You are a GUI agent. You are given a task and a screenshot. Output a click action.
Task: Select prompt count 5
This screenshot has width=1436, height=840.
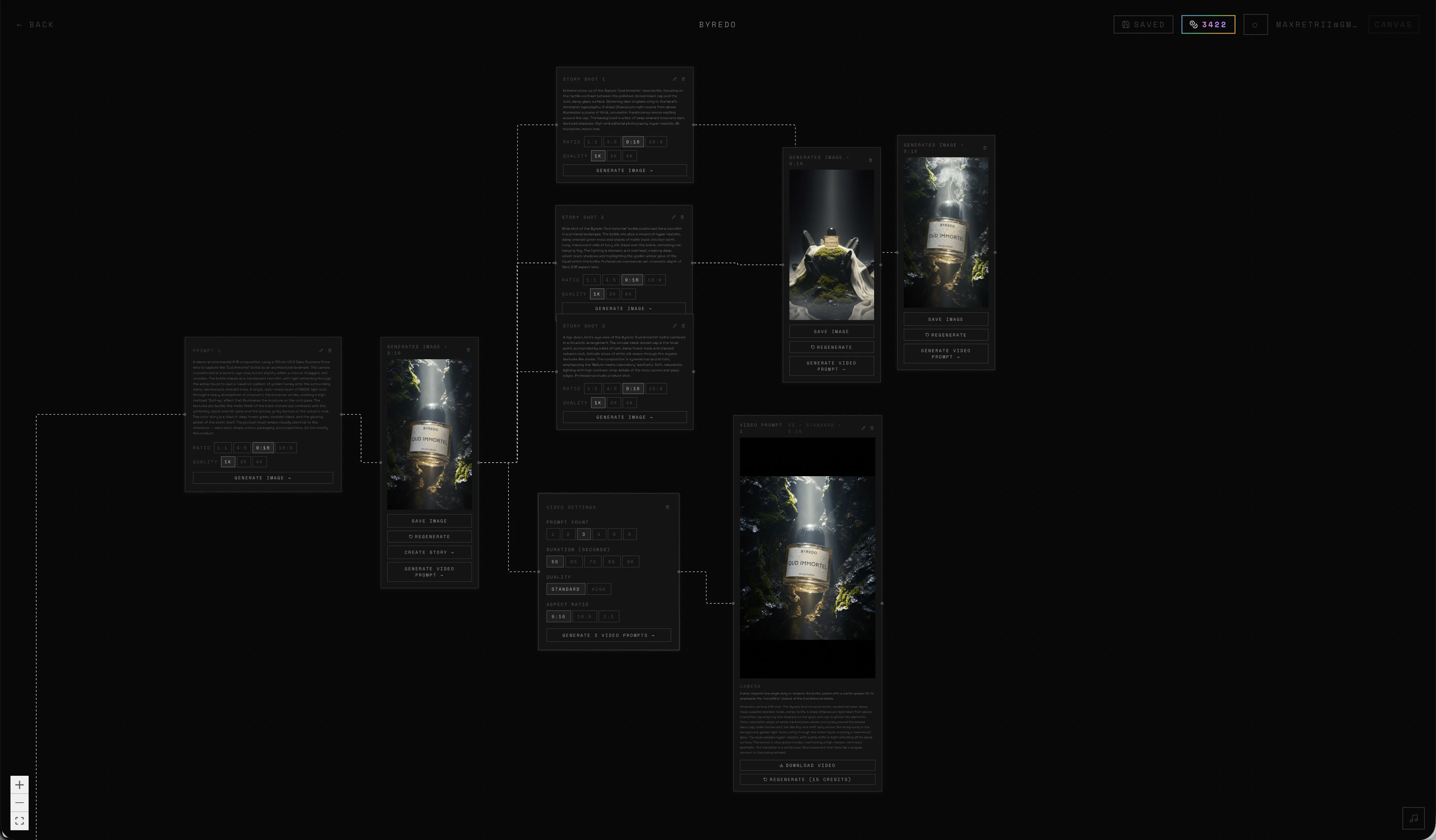pyautogui.click(x=614, y=534)
